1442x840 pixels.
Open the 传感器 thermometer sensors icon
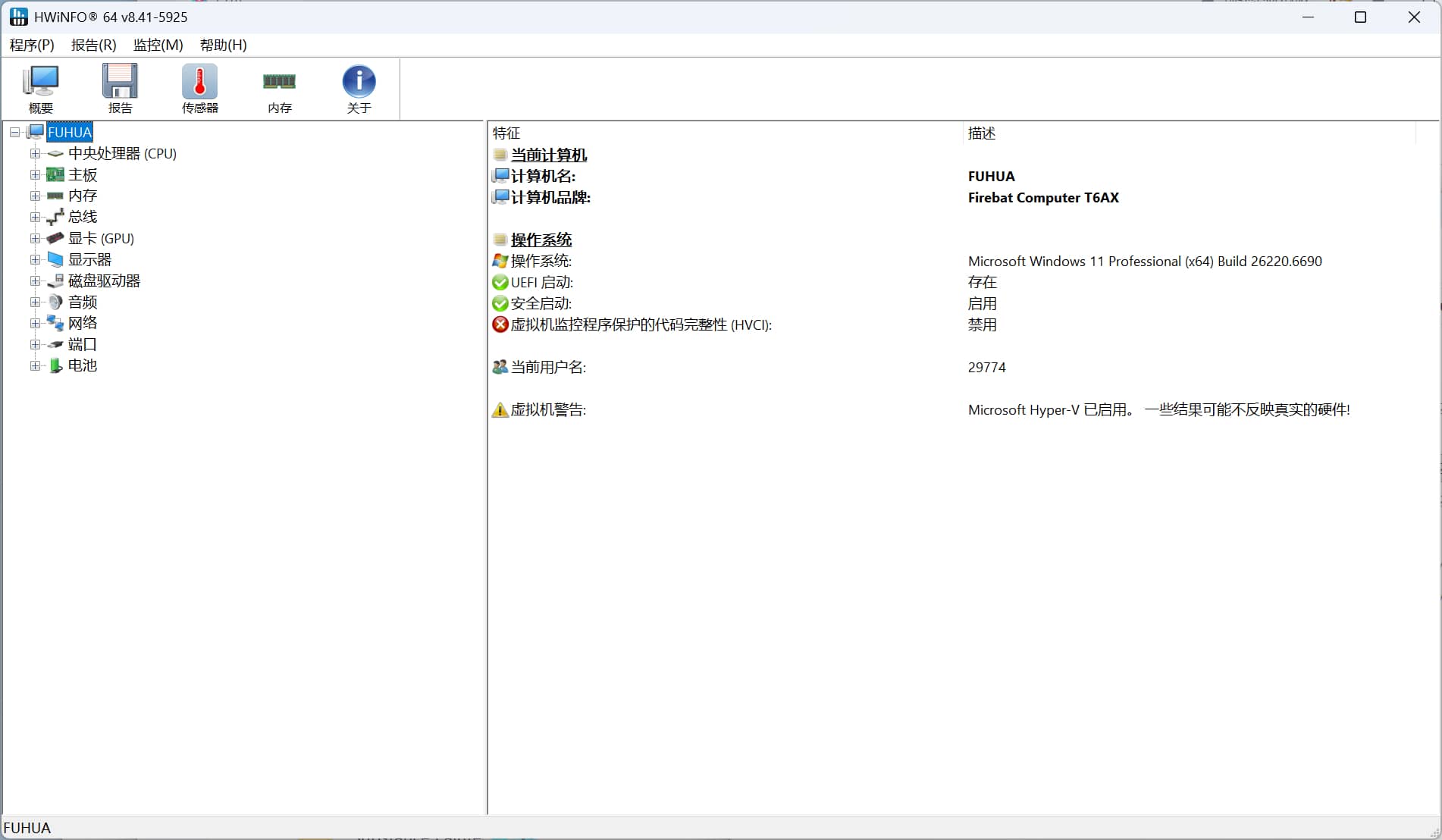click(199, 81)
